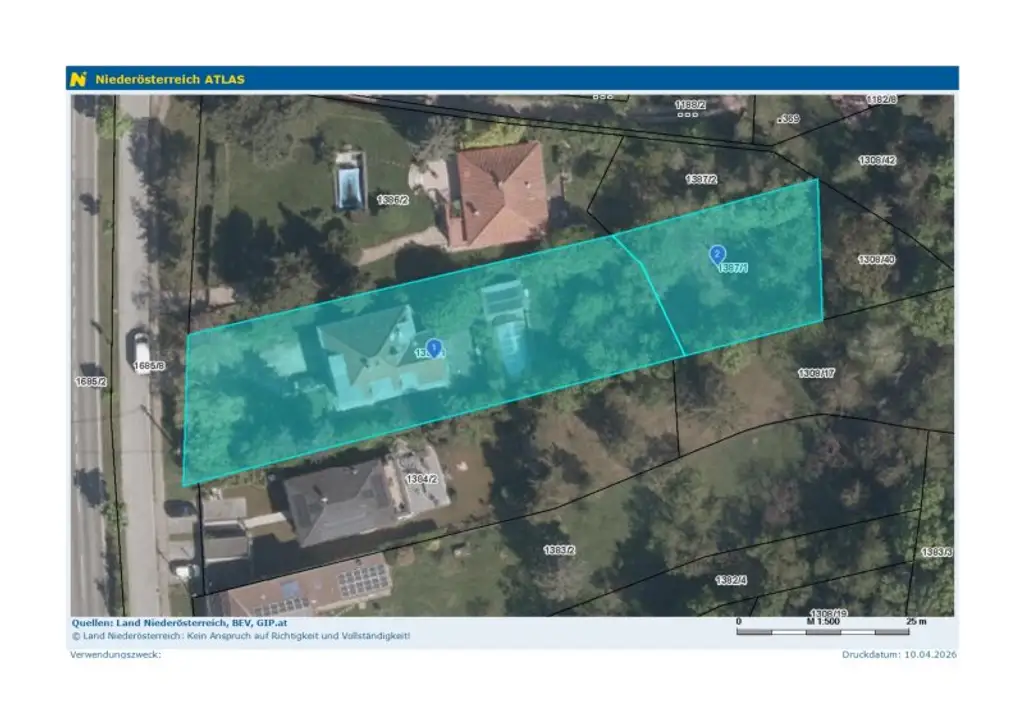Click the white car on the road
The image size is (1024, 724).
pyautogui.click(x=137, y=346)
